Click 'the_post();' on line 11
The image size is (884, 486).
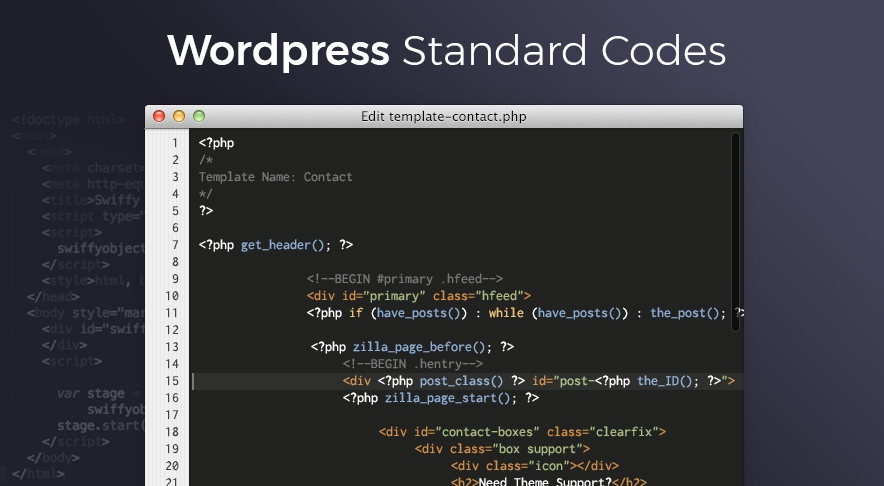tap(688, 313)
